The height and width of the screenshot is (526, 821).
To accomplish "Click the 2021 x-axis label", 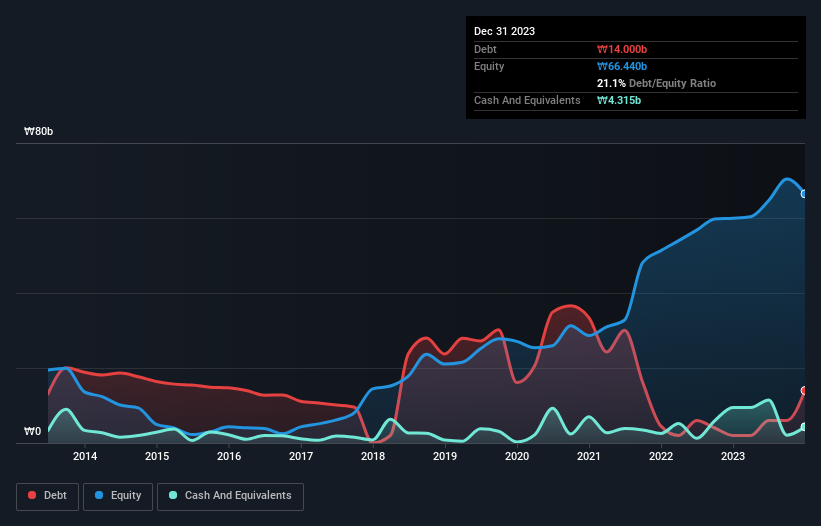I will [x=589, y=456].
